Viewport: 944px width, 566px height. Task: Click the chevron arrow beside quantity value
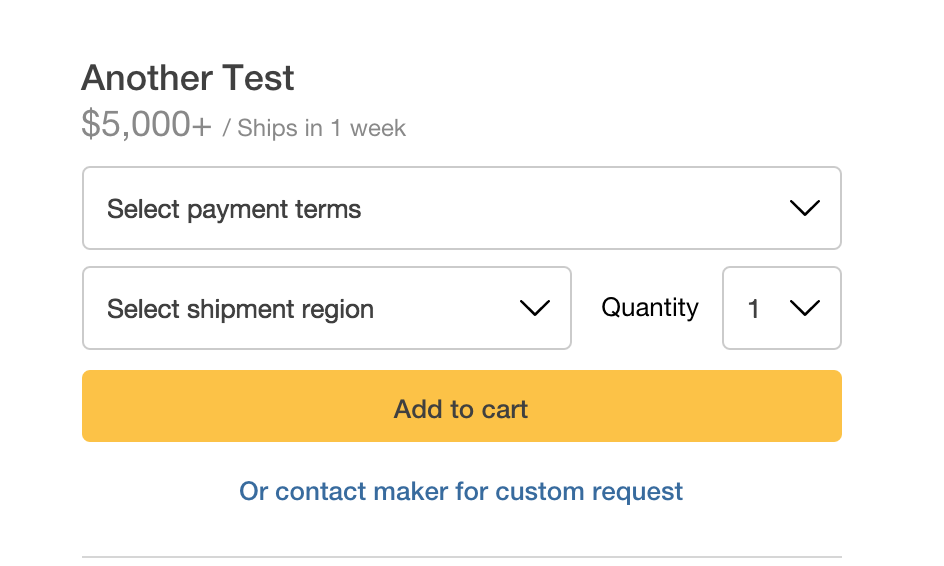pos(804,308)
